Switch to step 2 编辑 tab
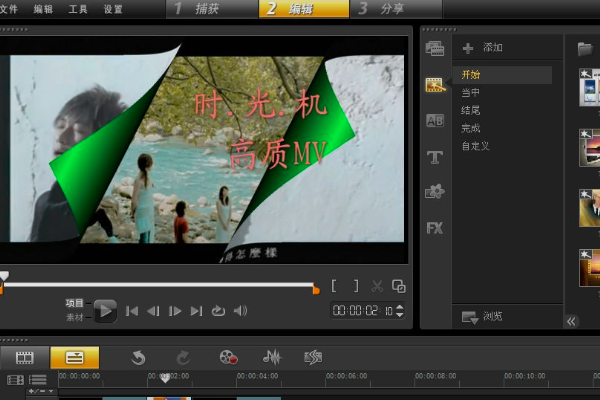 click(304, 9)
